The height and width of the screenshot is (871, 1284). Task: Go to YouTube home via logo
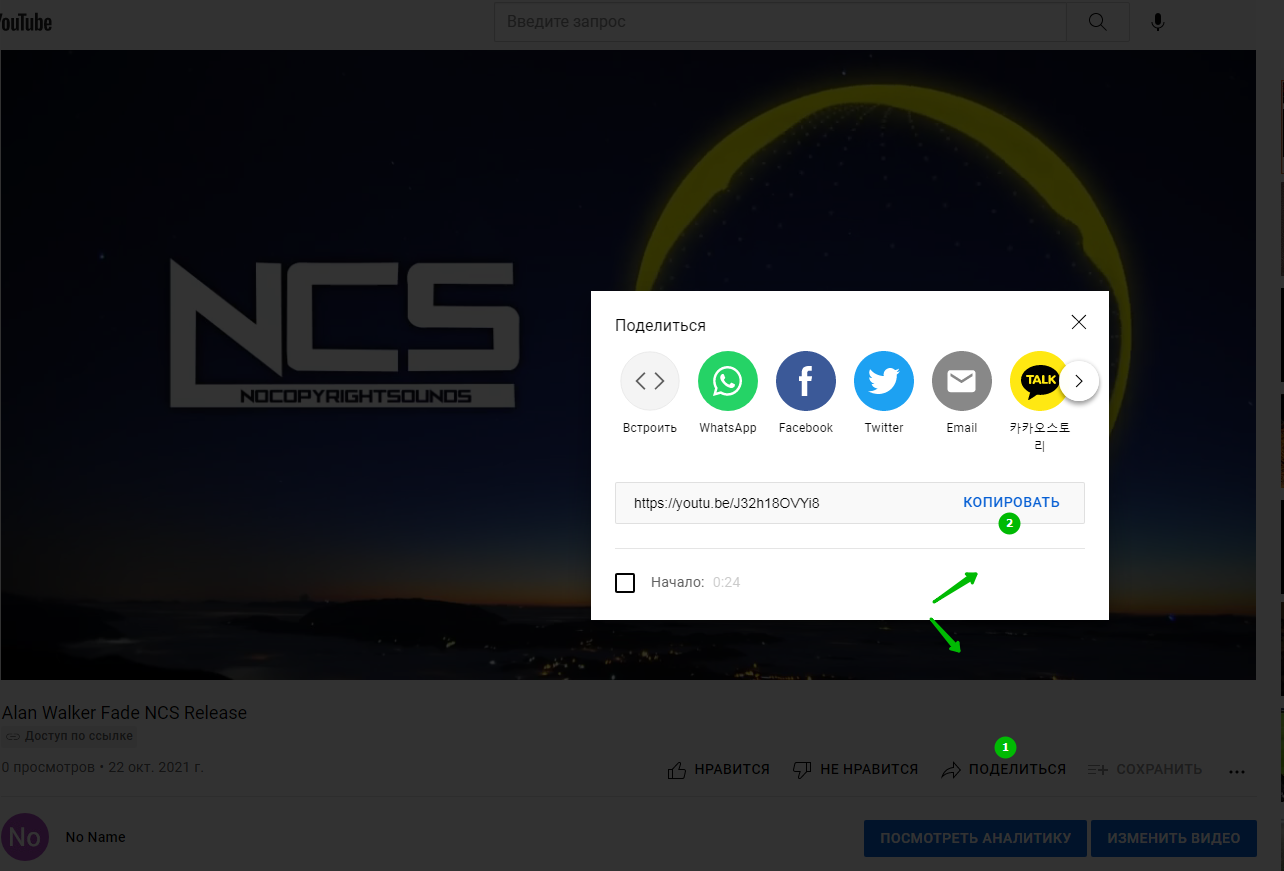tap(26, 22)
